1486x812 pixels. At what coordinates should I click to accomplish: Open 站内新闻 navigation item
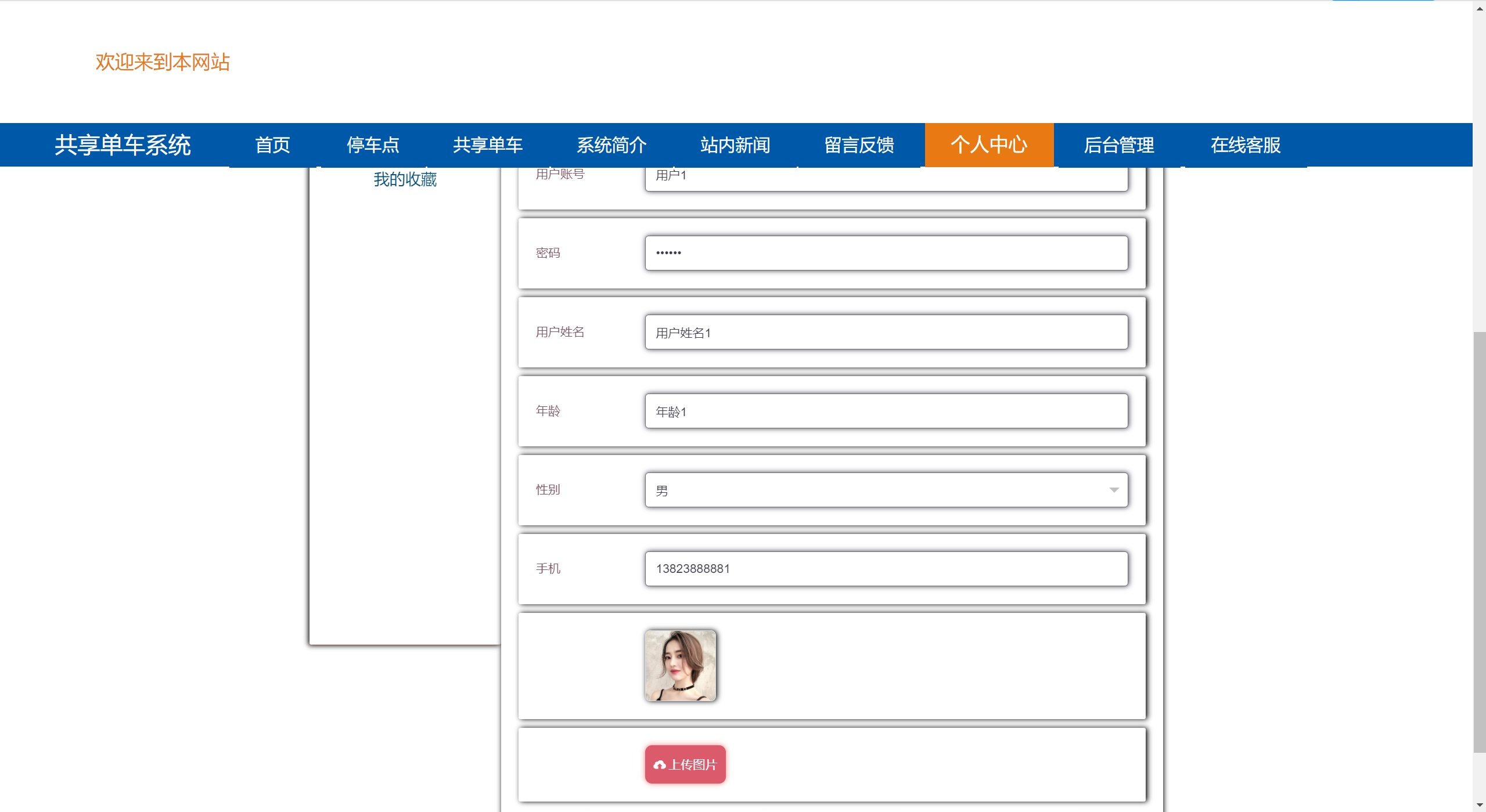click(735, 145)
